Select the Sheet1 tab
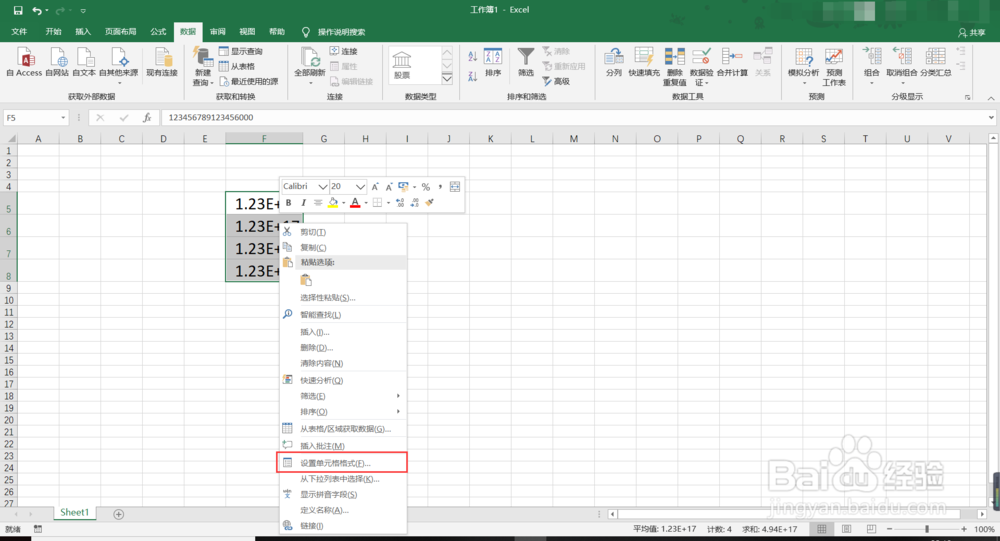Screen dimensions: 1000x541 pos(74,512)
